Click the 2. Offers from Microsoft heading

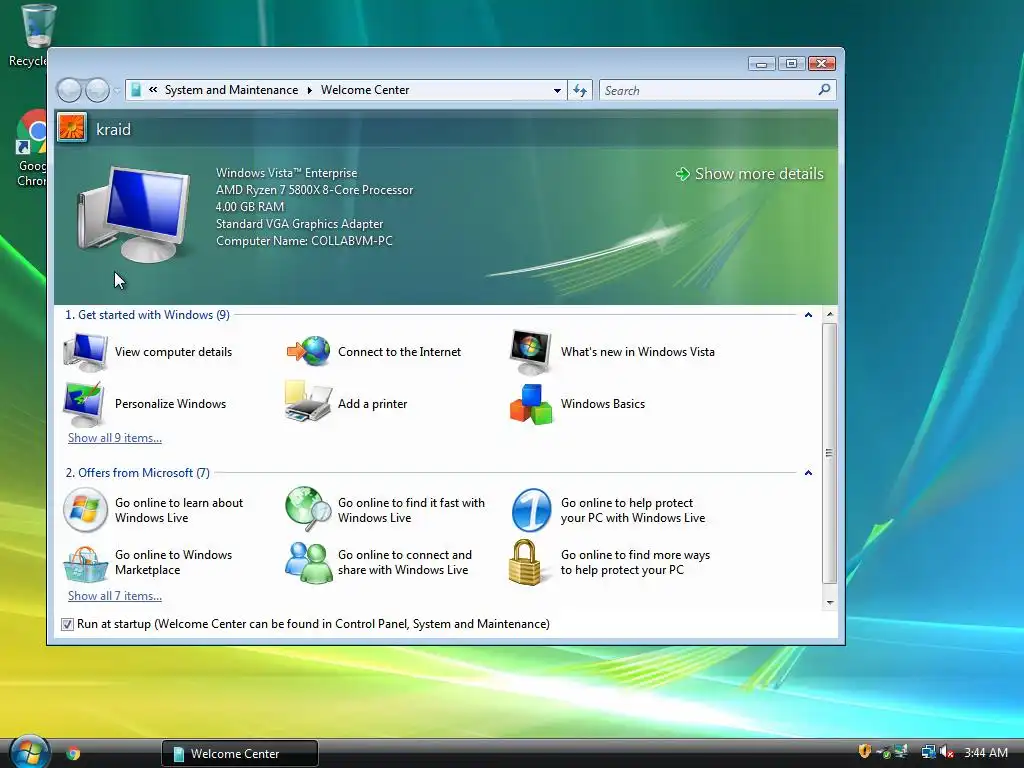(138, 473)
